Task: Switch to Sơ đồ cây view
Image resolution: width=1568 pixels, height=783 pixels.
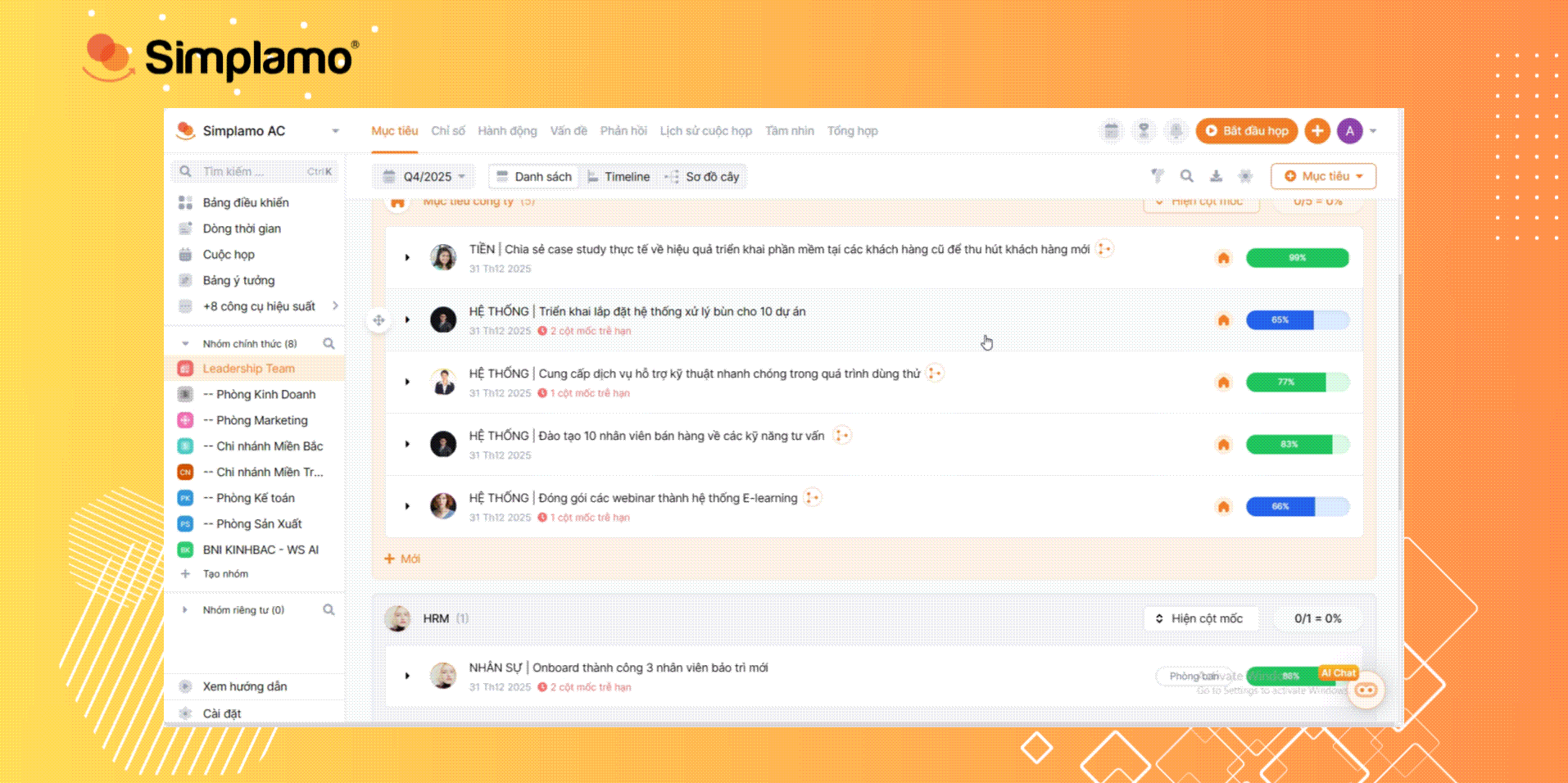Action: (x=703, y=177)
